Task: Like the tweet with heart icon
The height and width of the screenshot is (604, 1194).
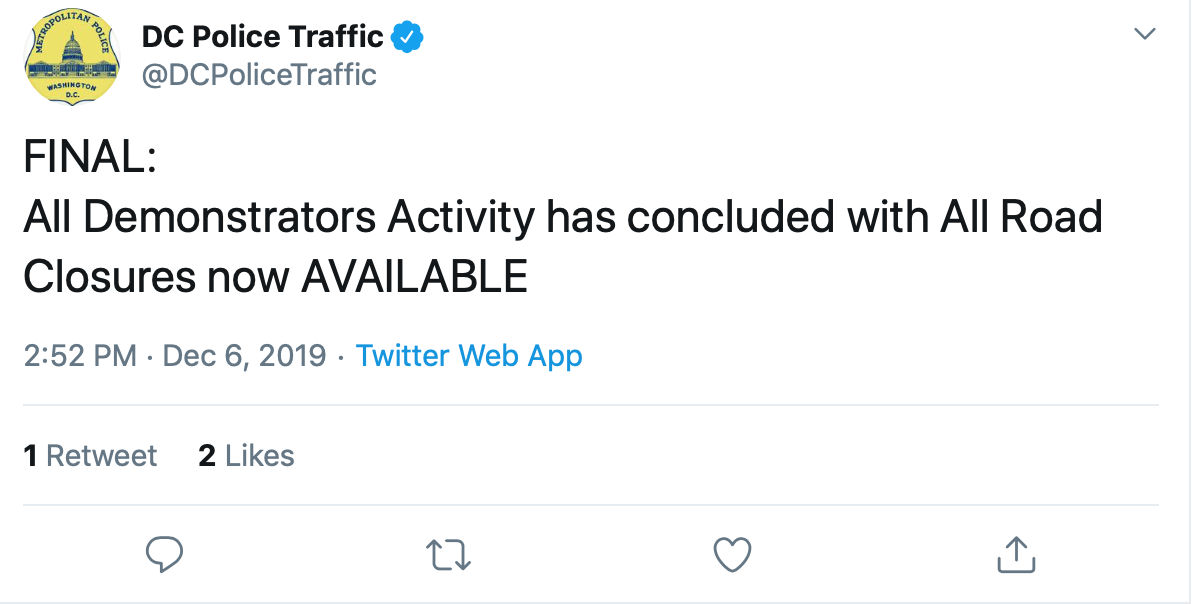Action: coord(733,554)
